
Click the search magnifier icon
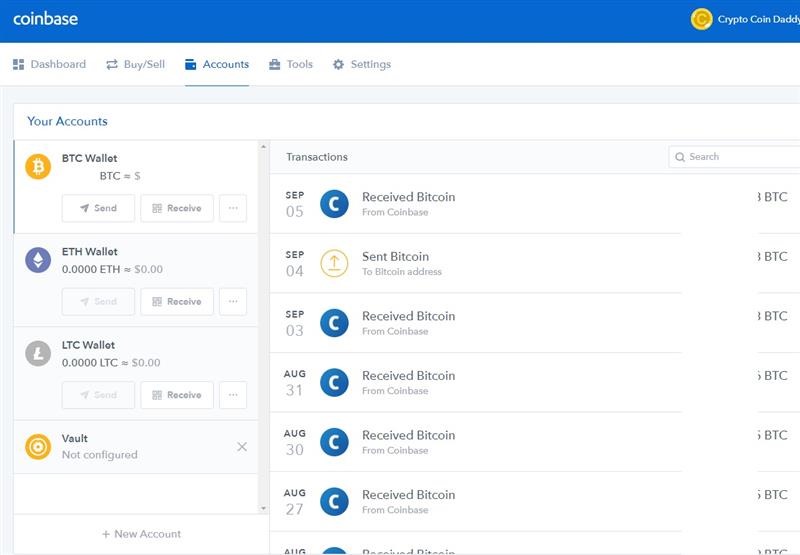click(680, 157)
